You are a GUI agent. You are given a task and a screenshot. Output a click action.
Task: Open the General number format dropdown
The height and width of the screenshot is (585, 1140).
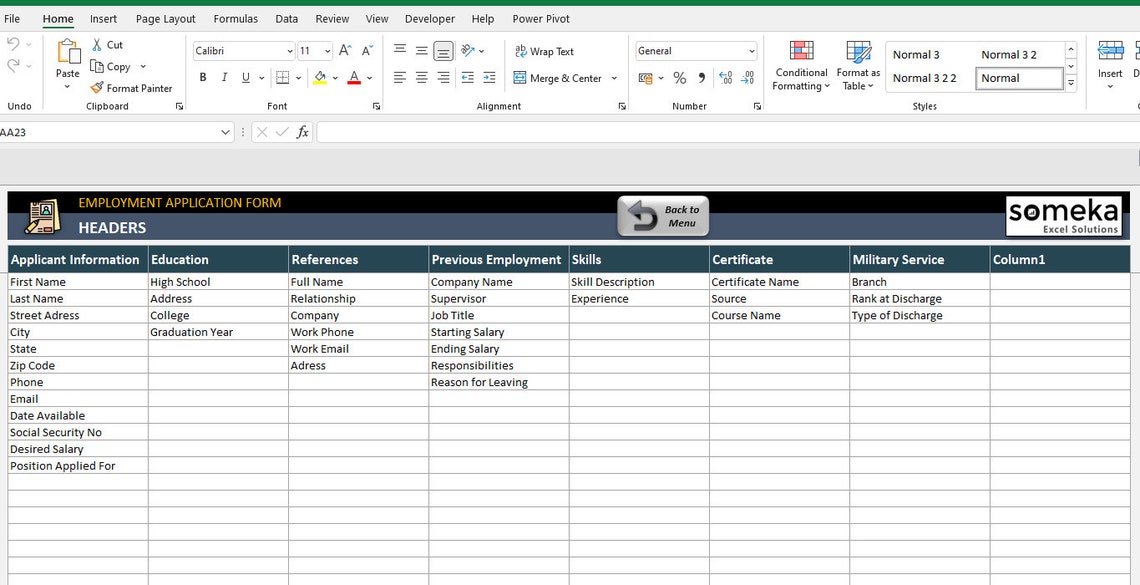click(750, 50)
